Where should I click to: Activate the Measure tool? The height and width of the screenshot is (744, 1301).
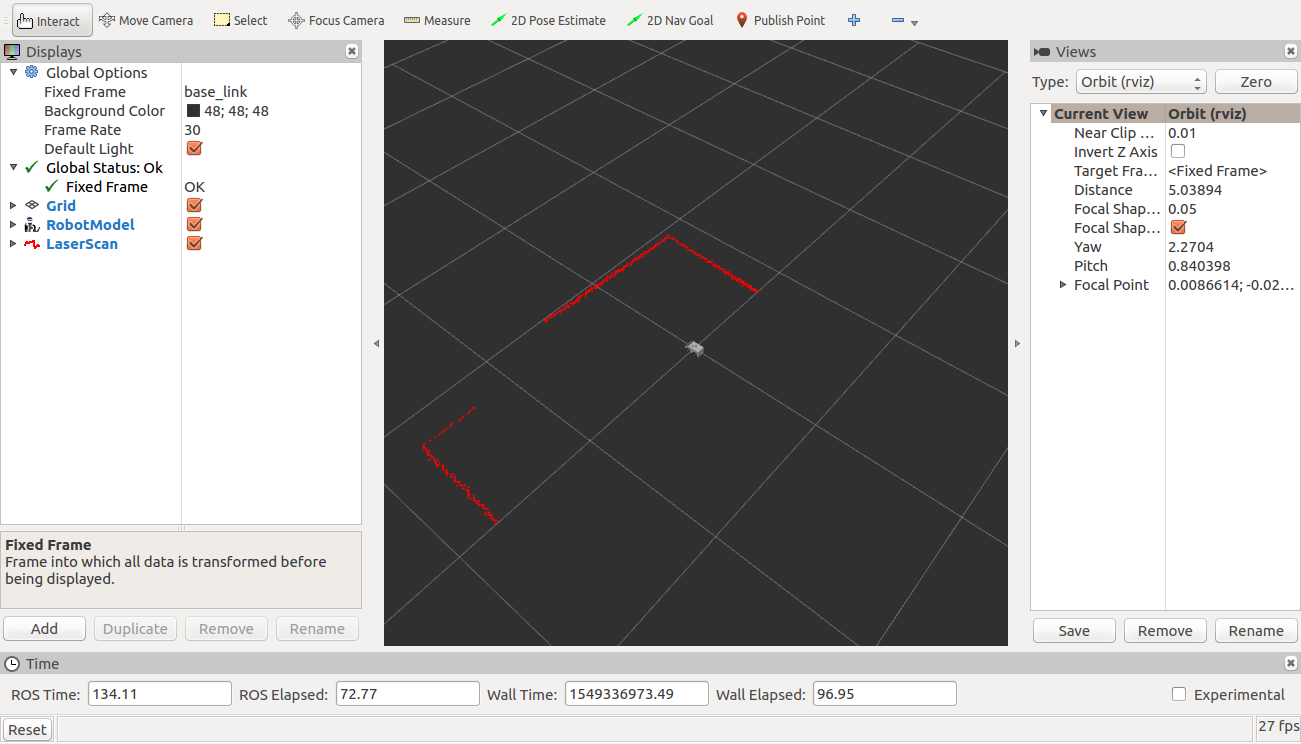437,20
